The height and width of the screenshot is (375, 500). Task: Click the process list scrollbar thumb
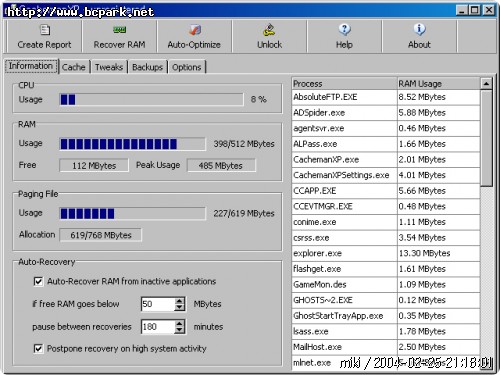point(486,138)
